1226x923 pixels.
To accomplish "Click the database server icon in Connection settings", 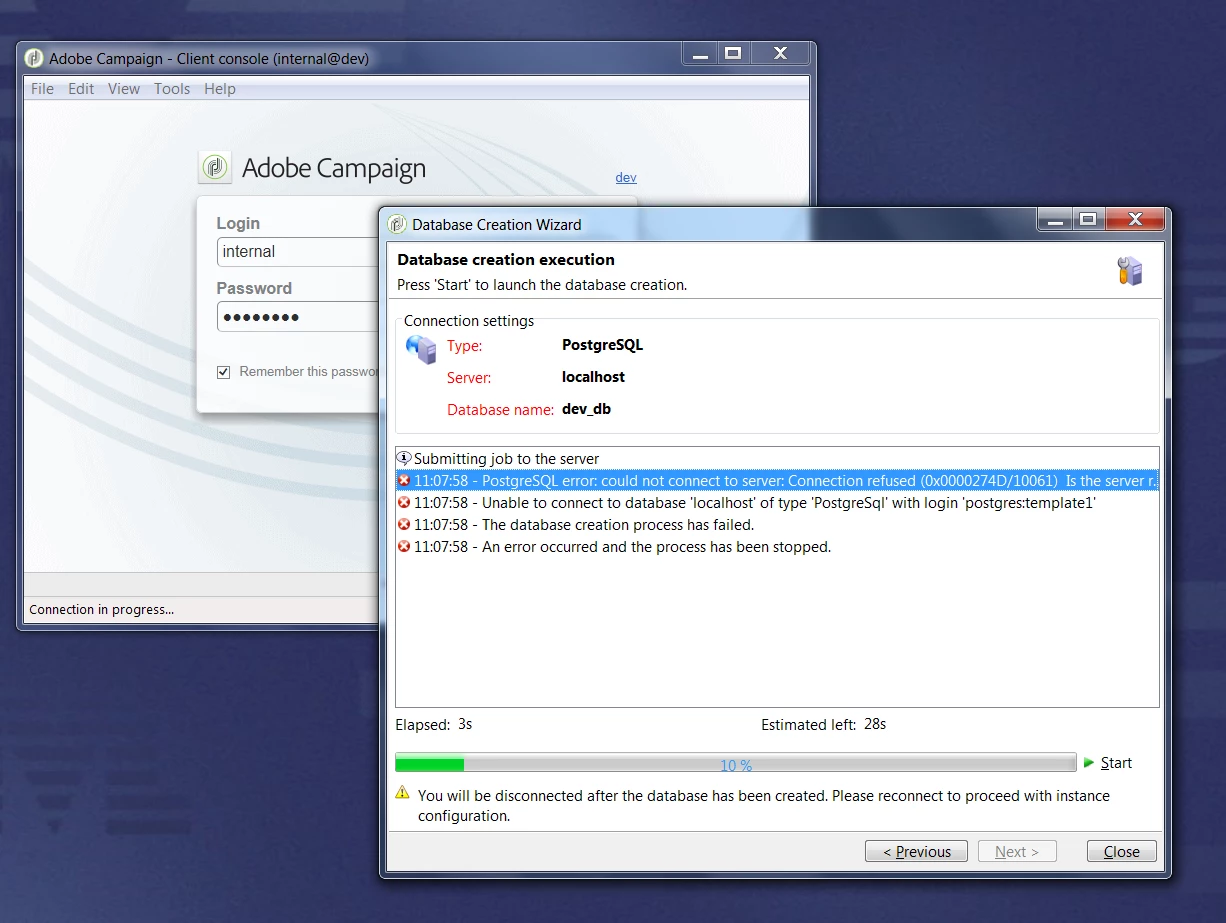I will click(x=421, y=350).
